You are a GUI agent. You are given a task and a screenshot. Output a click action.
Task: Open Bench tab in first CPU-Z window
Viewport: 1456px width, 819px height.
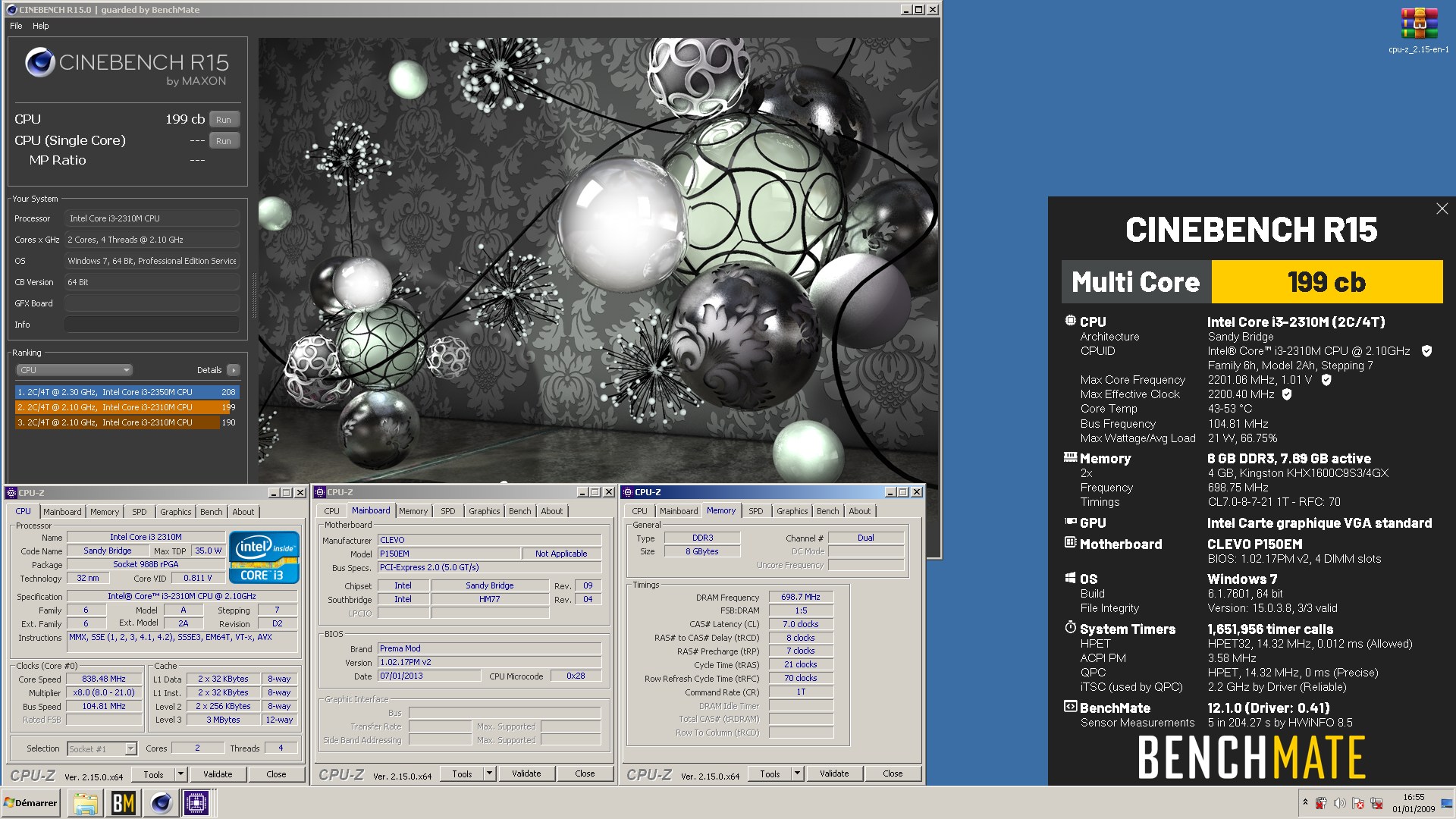pyautogui.click(x=212, y=512)
